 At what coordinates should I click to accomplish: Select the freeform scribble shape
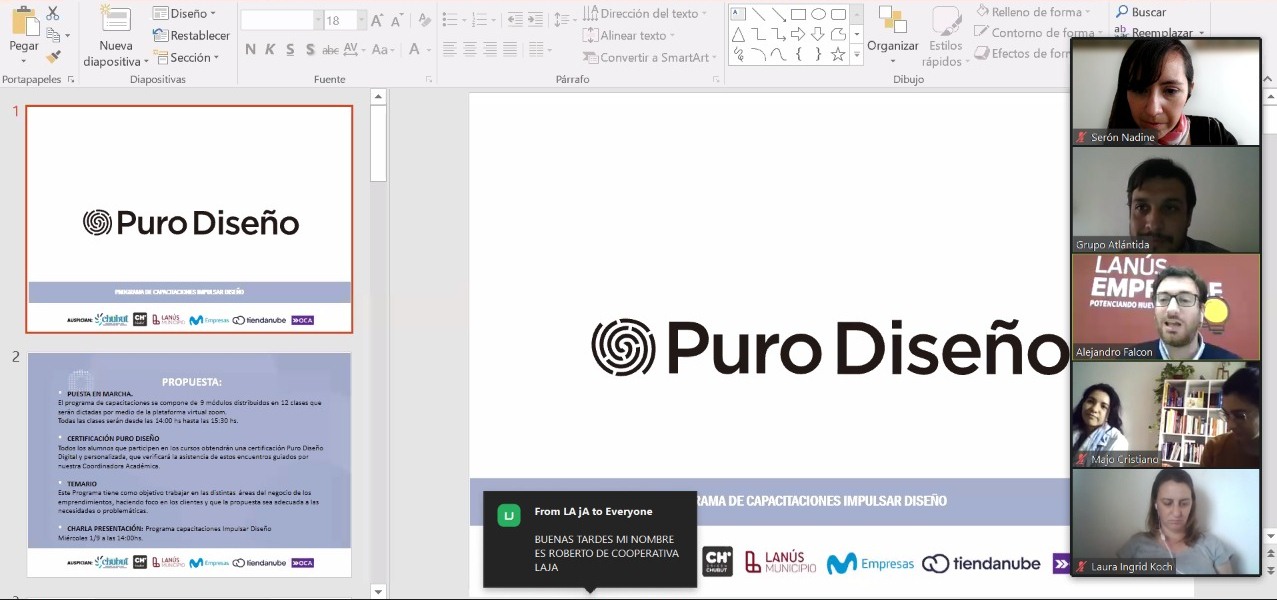click(x=738, y=55)
